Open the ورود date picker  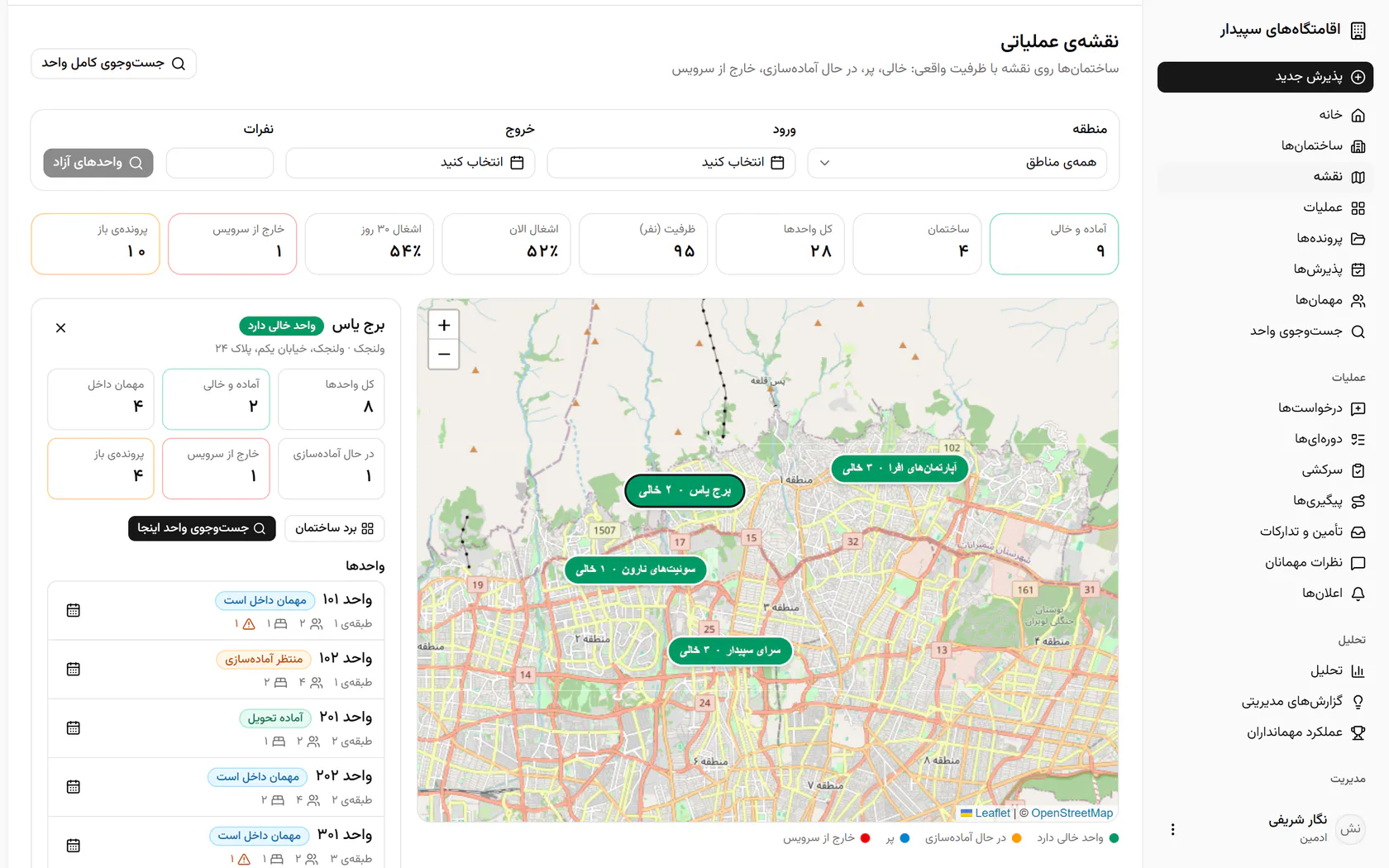[671, 163]
